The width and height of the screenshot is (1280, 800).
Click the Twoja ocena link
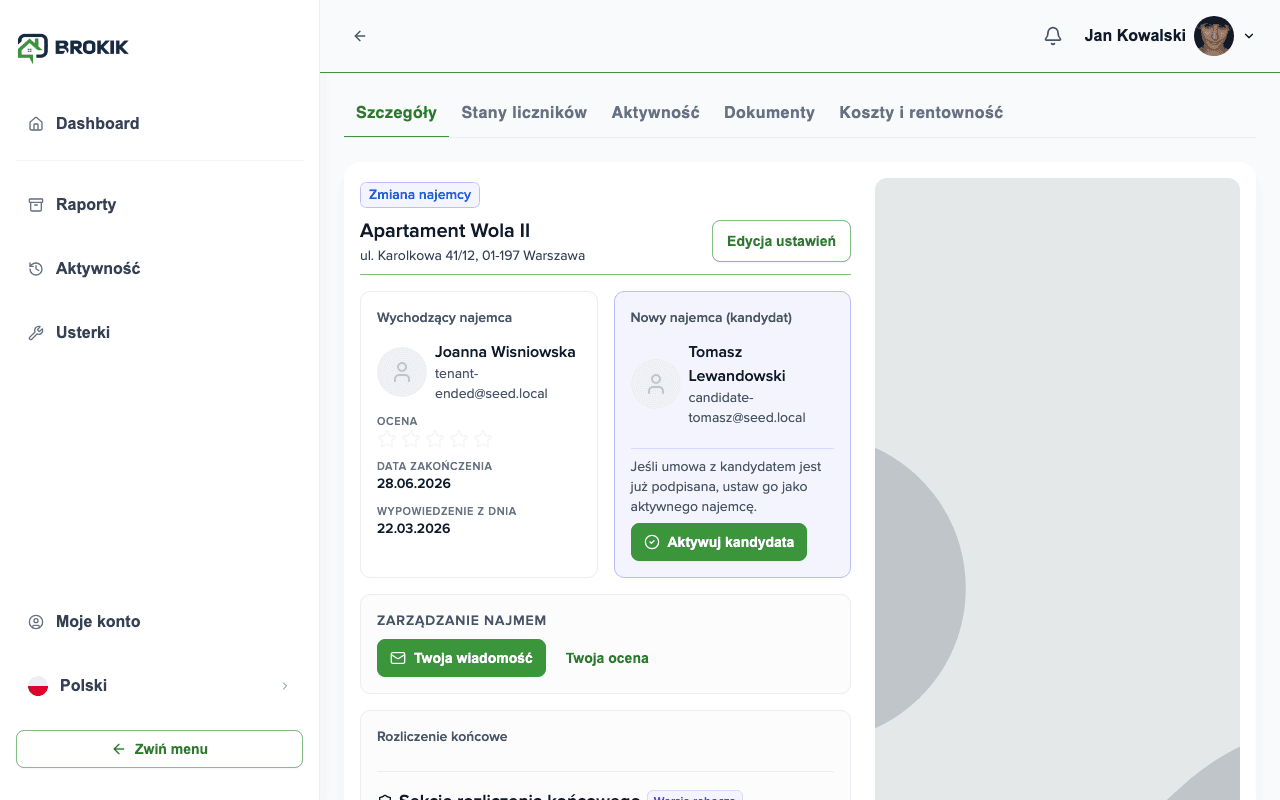coord(607,658)
